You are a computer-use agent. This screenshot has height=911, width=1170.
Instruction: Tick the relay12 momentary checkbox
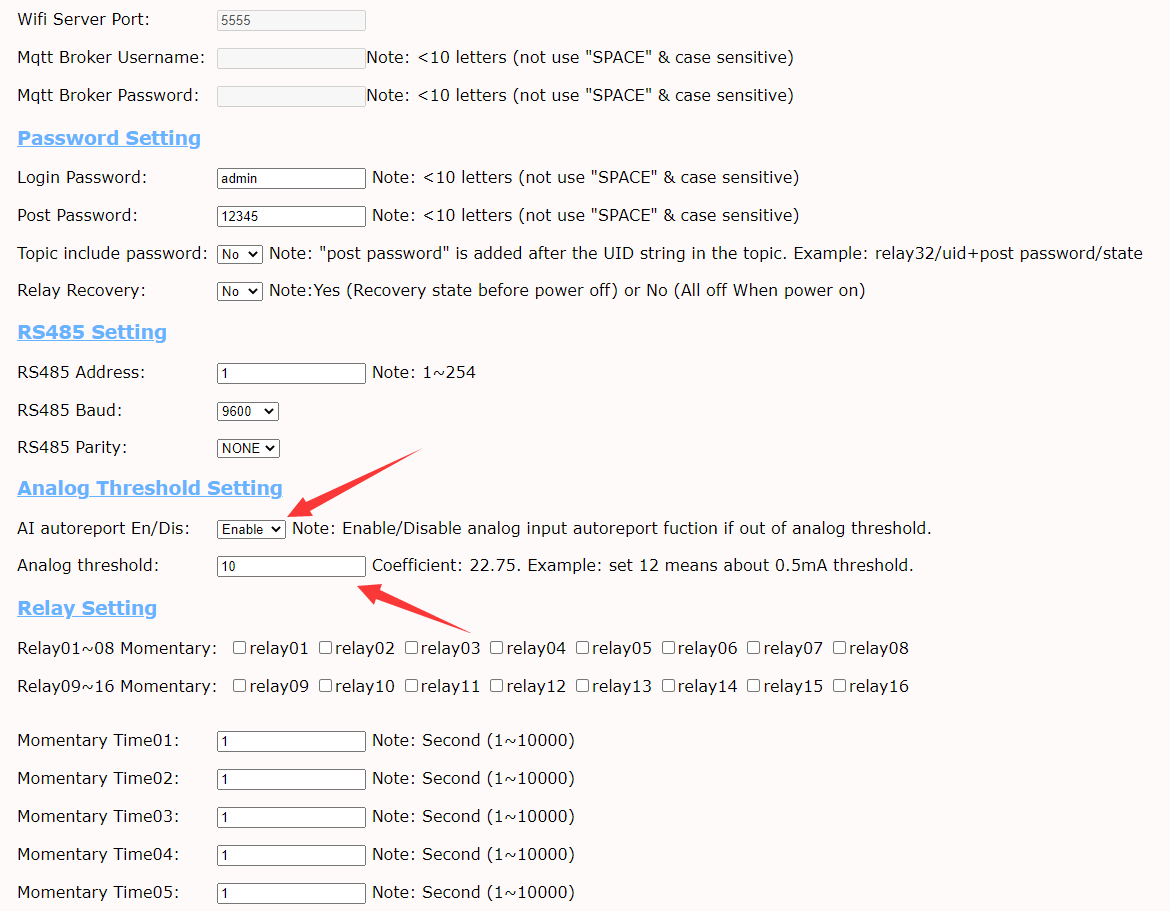point(497,686)
